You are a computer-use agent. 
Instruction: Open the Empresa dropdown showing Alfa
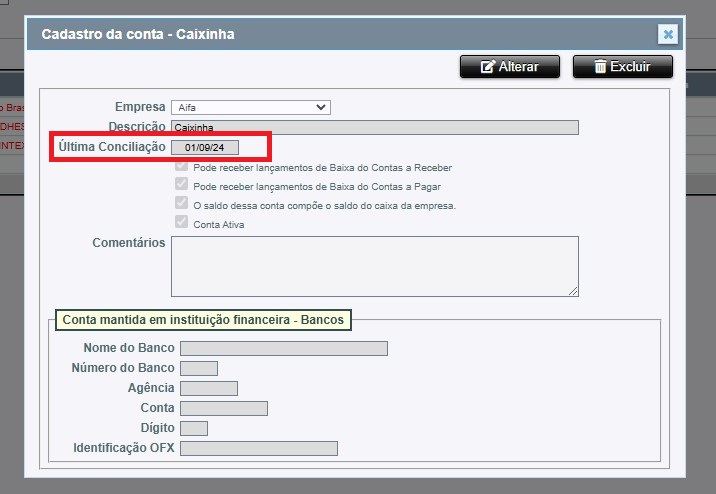tap(250, 107)
